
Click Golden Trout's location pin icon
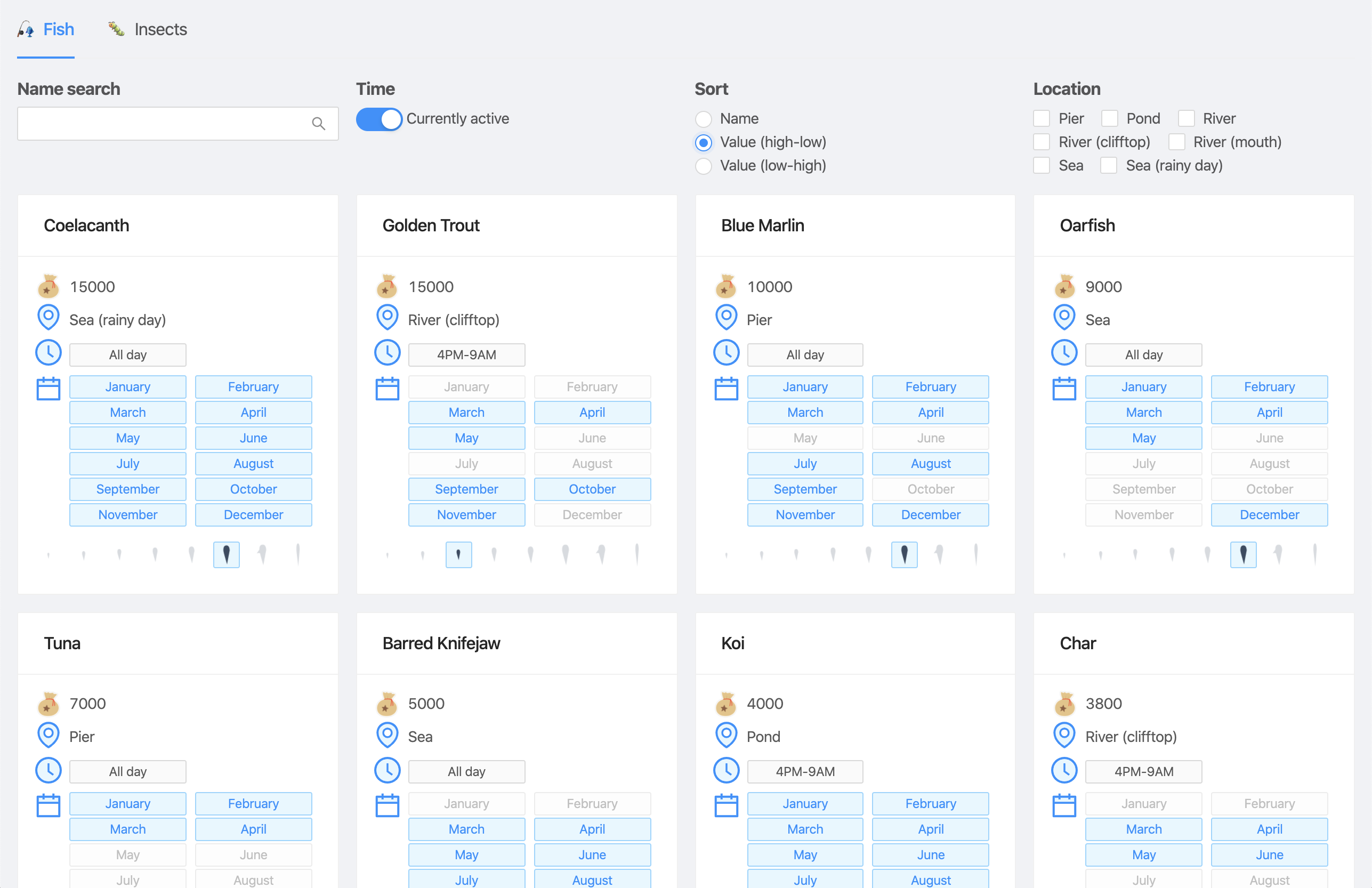coord(387,318)
